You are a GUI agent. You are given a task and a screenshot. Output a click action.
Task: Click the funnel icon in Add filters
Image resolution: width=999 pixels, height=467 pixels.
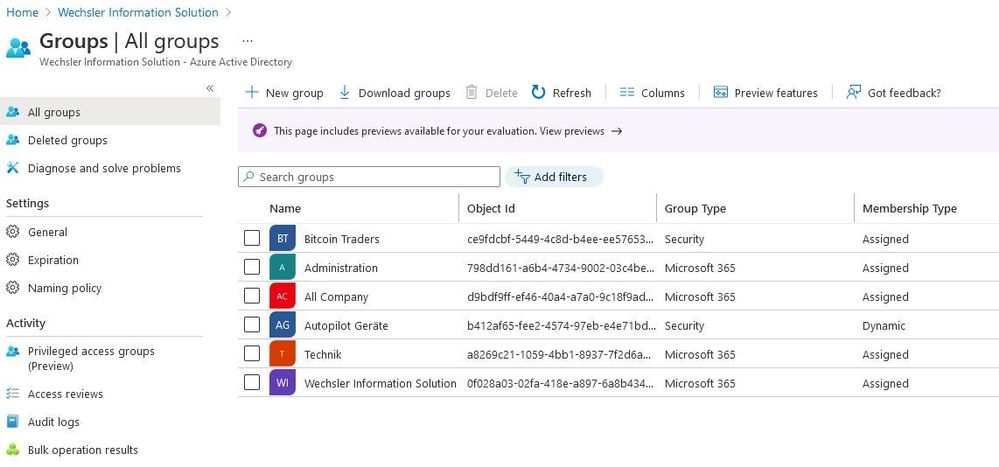pyautogui.click(x=522, y=176)
